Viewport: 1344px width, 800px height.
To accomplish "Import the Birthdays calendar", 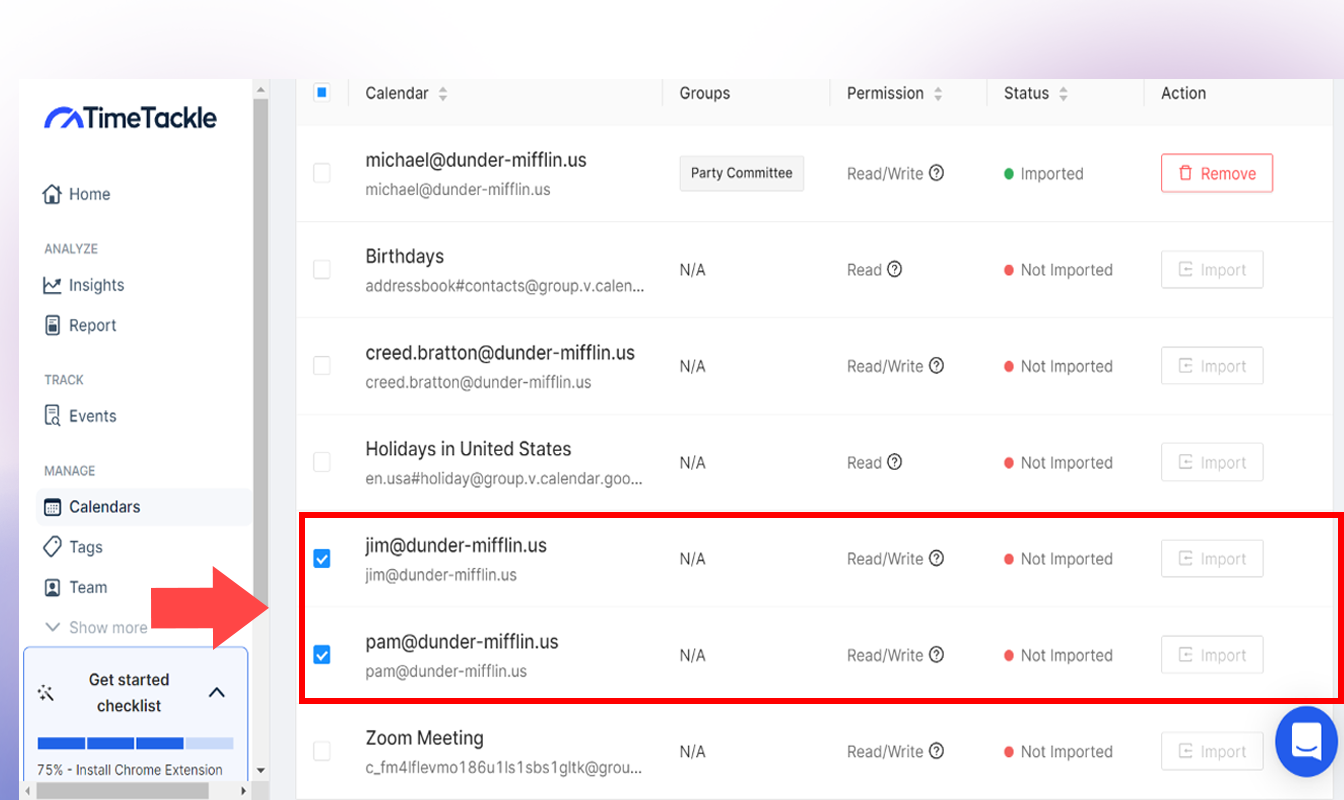I will click(x=1212, y=270).
